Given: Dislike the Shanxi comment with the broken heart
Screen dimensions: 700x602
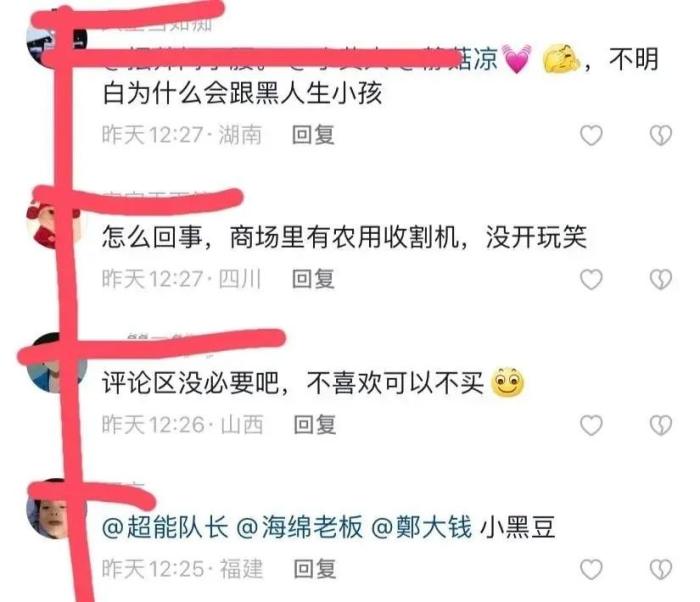Looking at the screenshot, I should [661, 425].
